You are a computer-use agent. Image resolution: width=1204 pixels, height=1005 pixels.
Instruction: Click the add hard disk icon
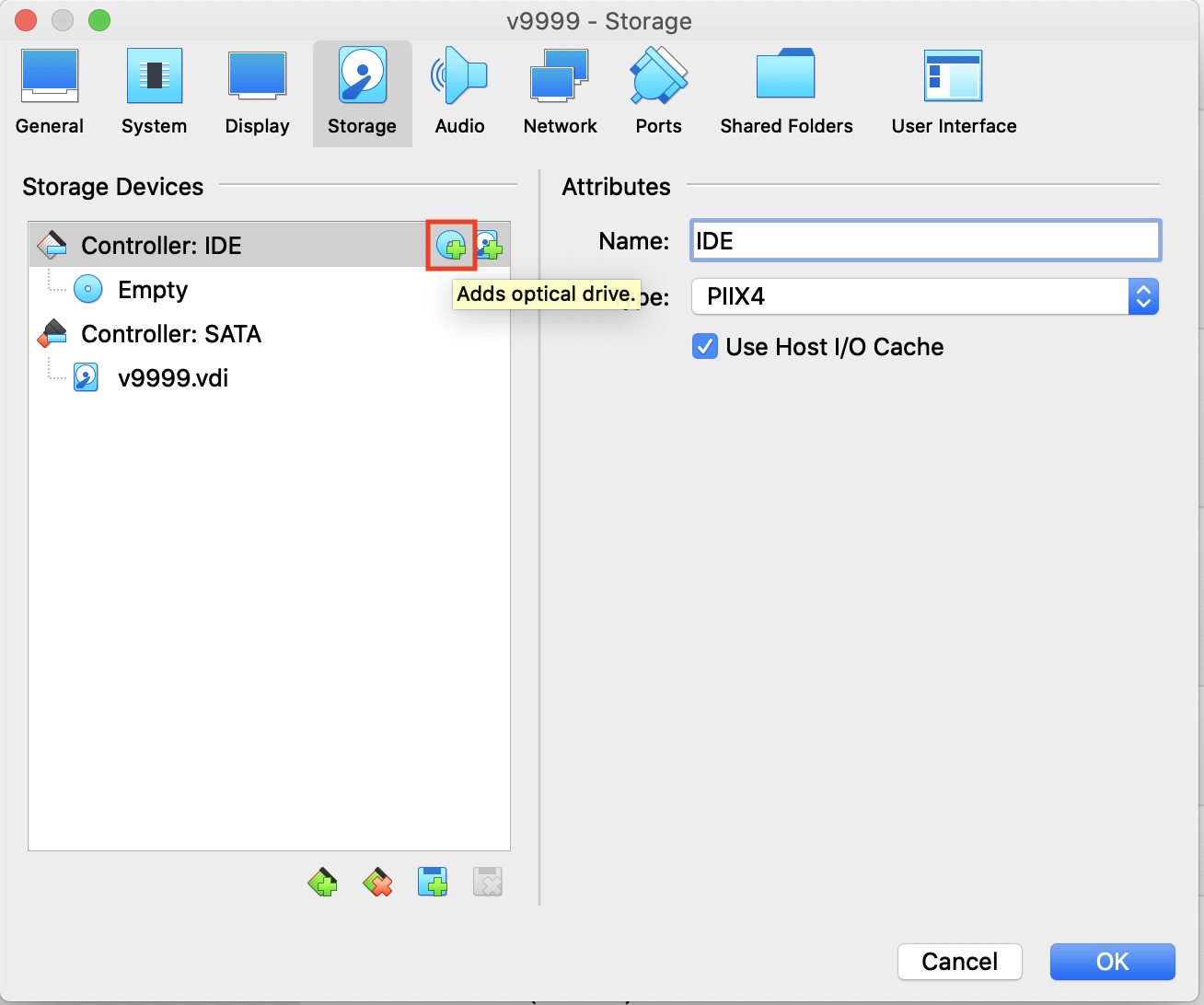pos(490,246)
